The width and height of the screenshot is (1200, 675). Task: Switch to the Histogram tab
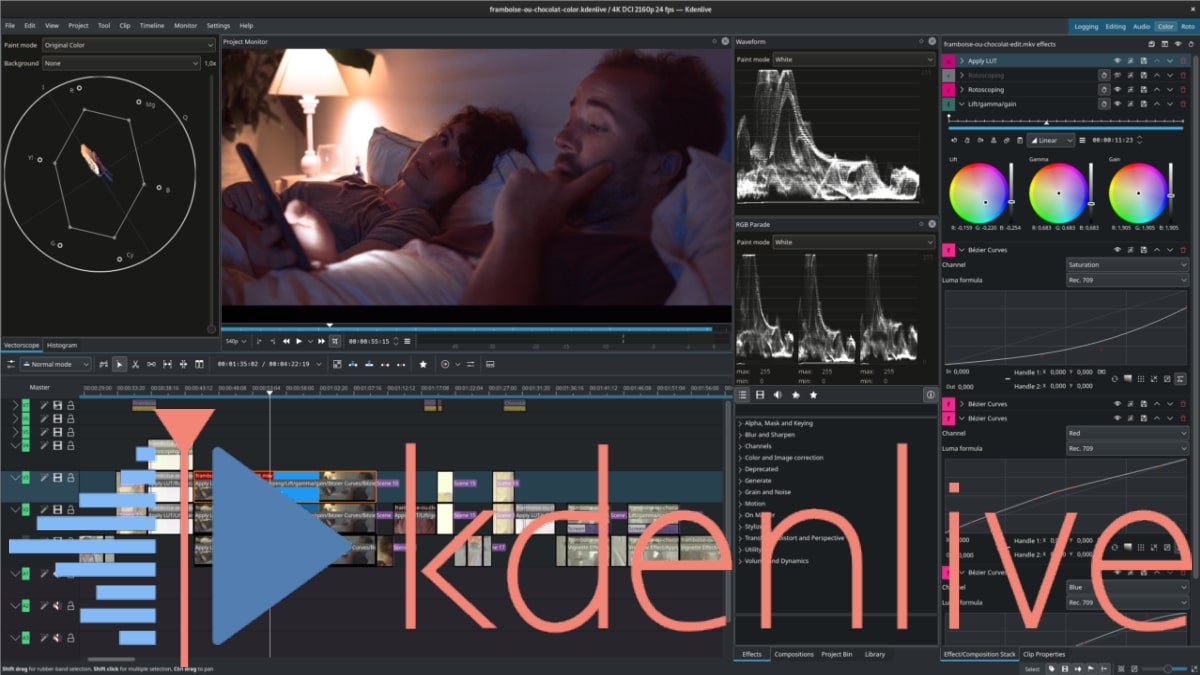(x=62, y=345)
